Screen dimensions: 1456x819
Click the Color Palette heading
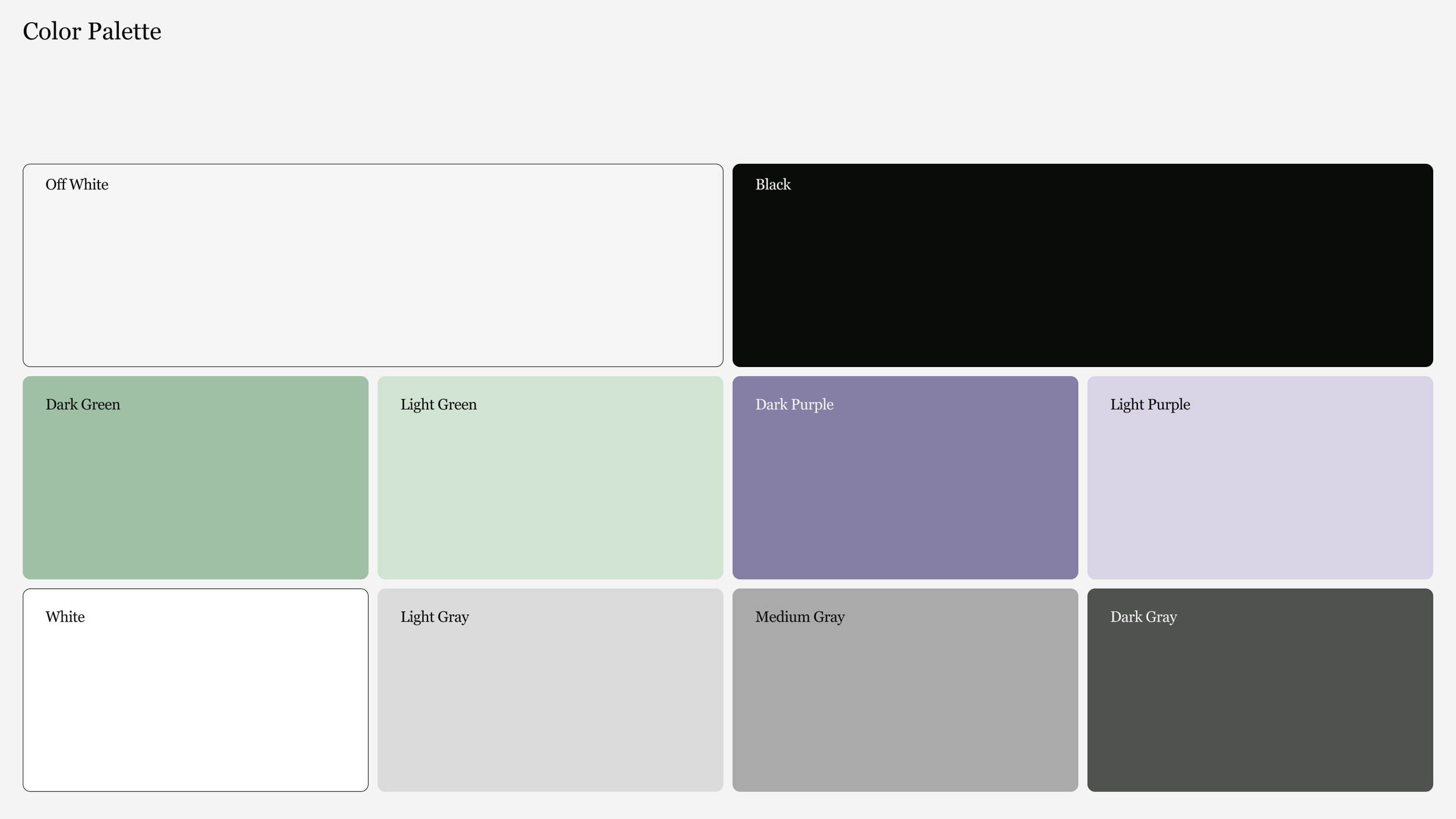(92, 31)
